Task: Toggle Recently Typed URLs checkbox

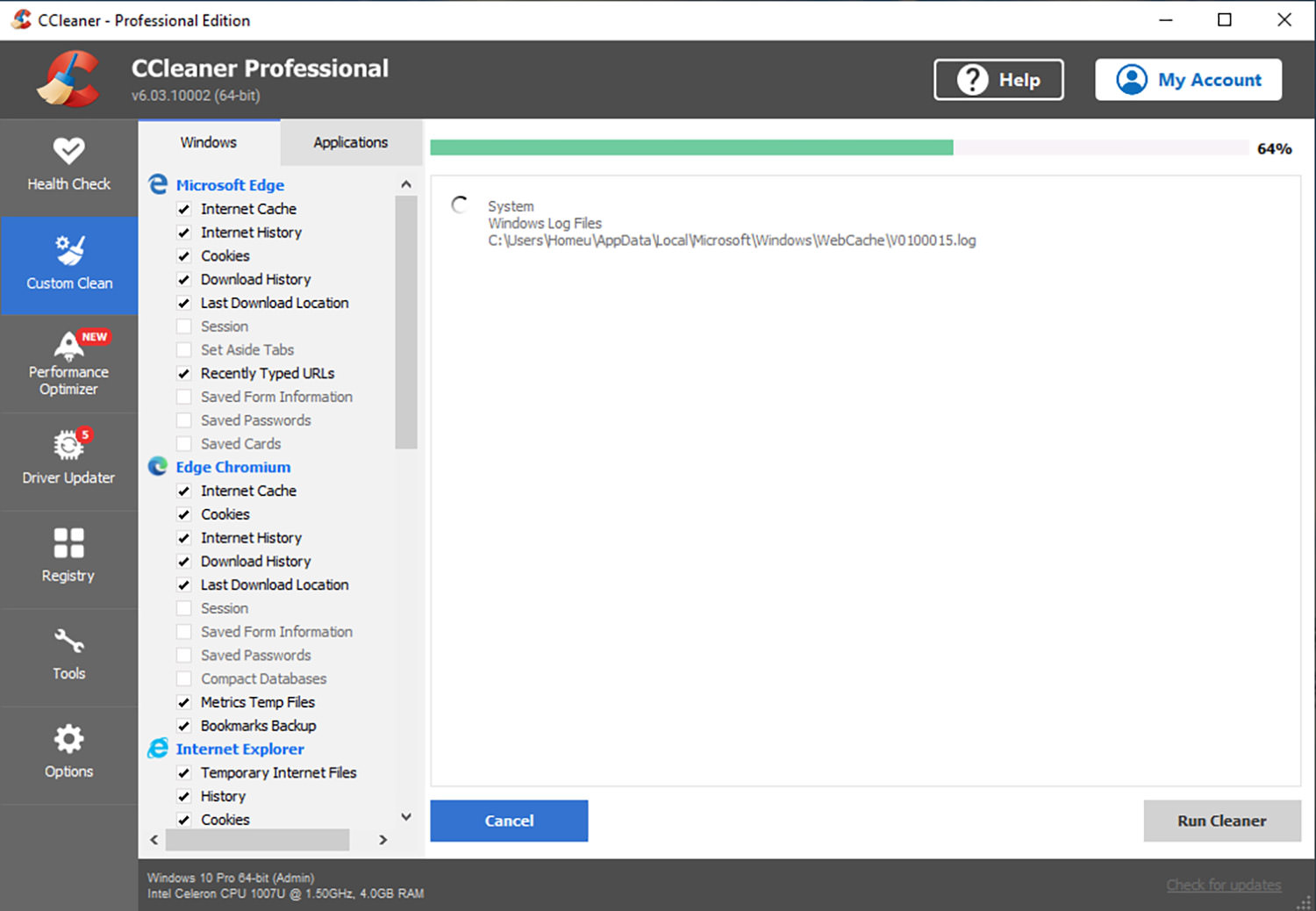Action: click(184, 373)
